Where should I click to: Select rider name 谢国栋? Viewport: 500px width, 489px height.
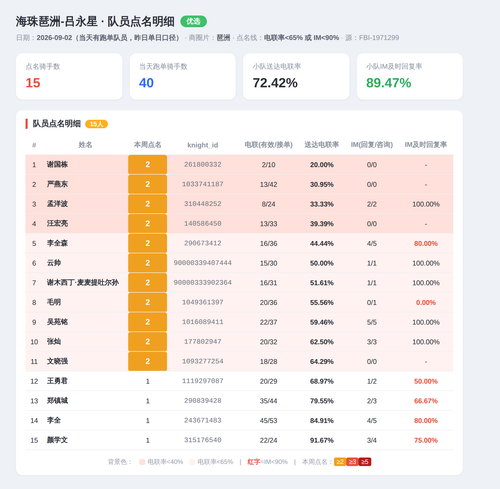click(57, 164)
